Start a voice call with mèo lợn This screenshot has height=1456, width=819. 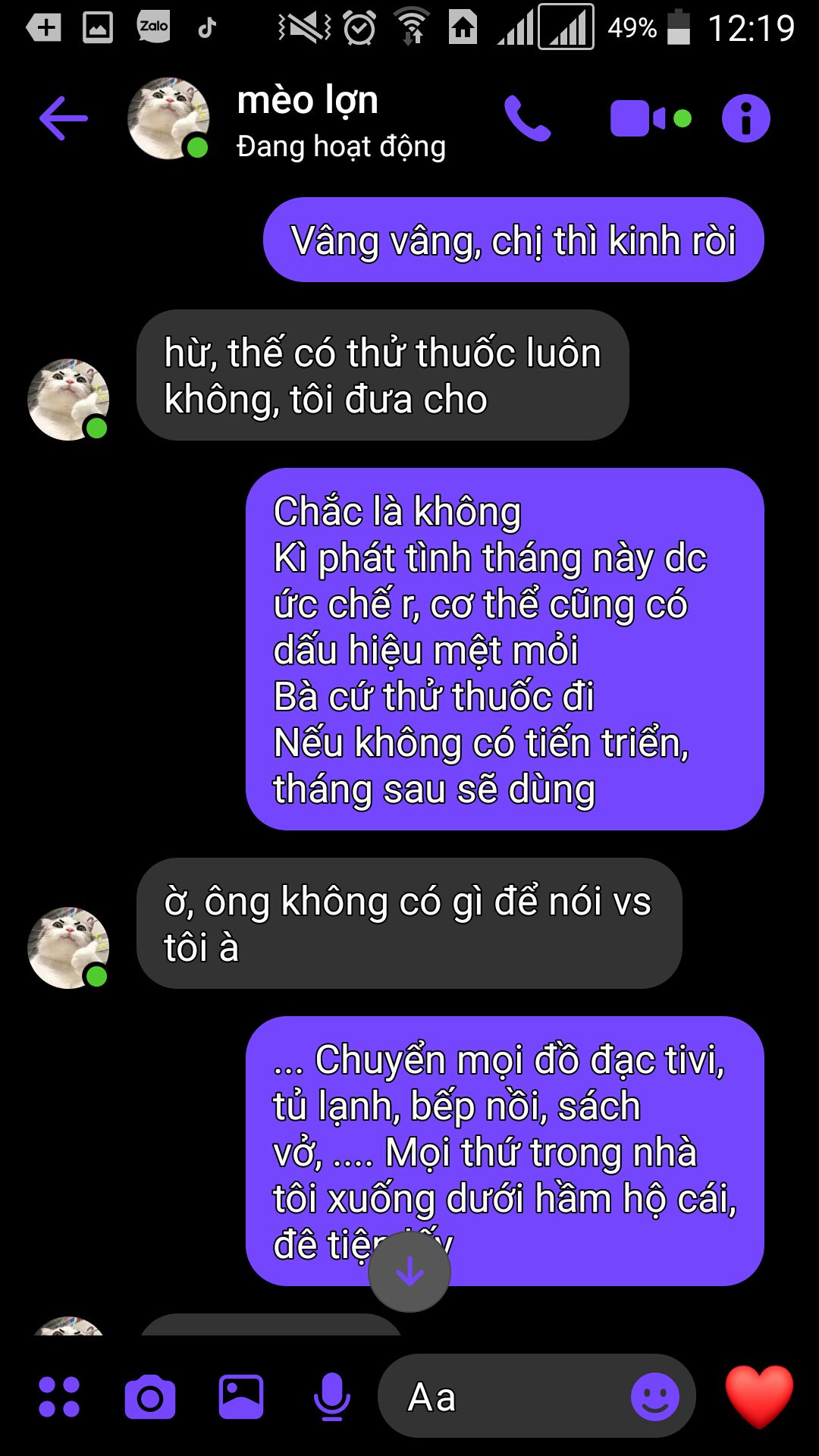(528, 118)
